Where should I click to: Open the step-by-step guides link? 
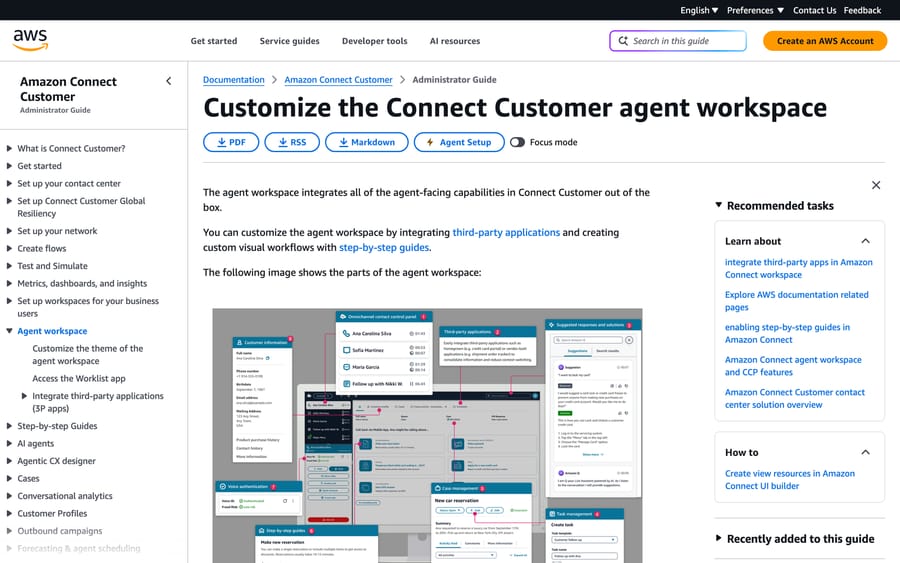(384, 247)
